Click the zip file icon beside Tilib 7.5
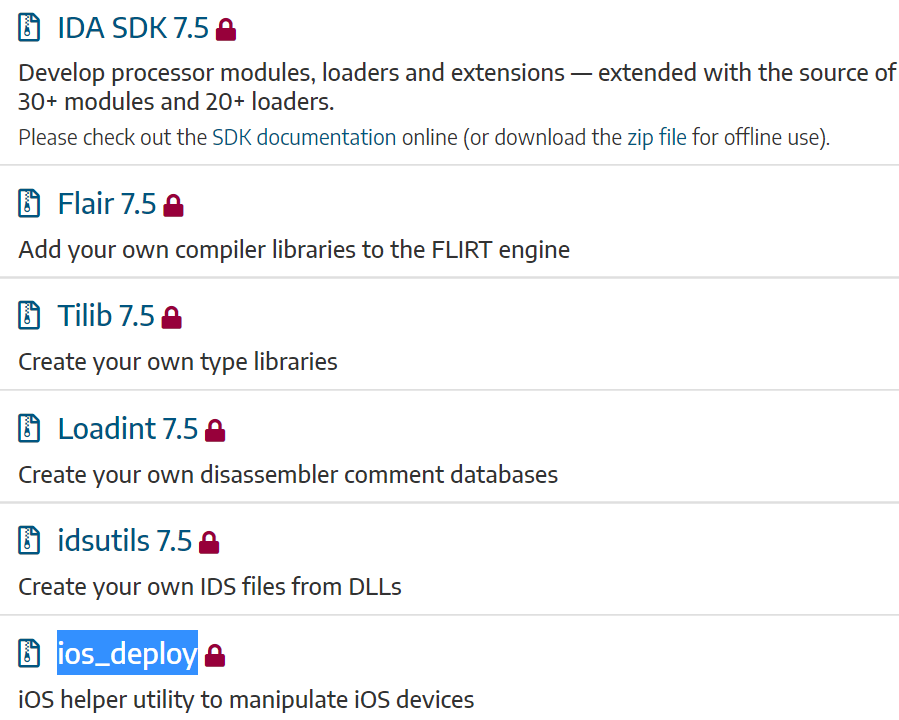Screen dimensions: 899x720 [30, 316]
